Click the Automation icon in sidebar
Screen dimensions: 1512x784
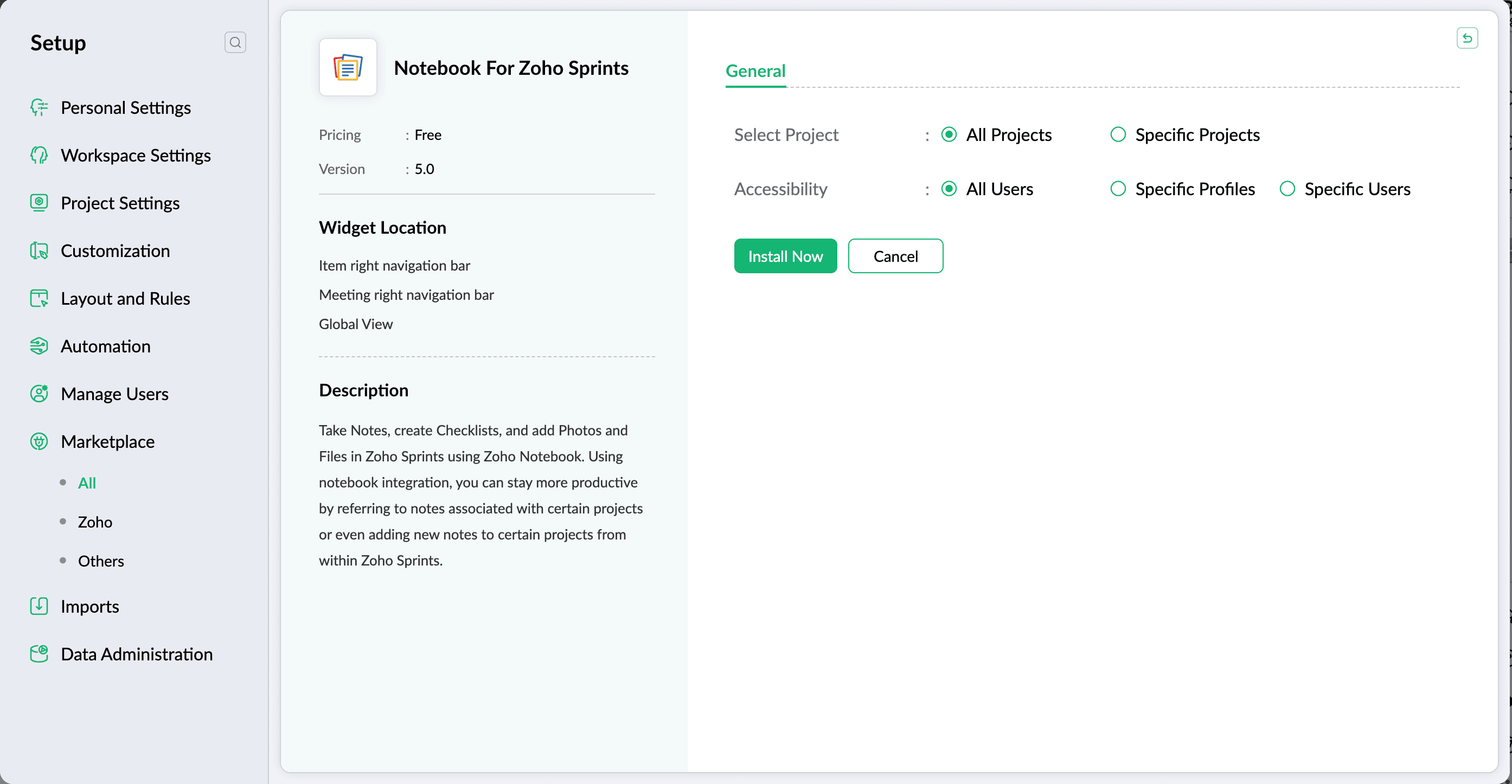[x=39, y=345]
